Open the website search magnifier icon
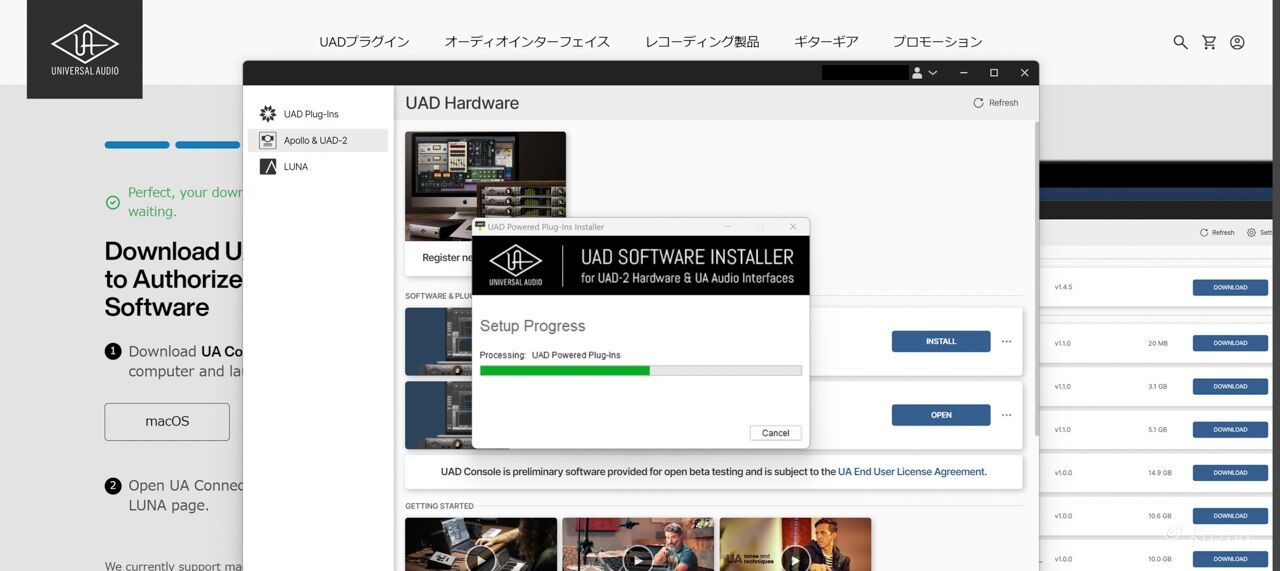Viewport: 1280px width, 571px height. pyautogui.click(x=1180, y=42)
